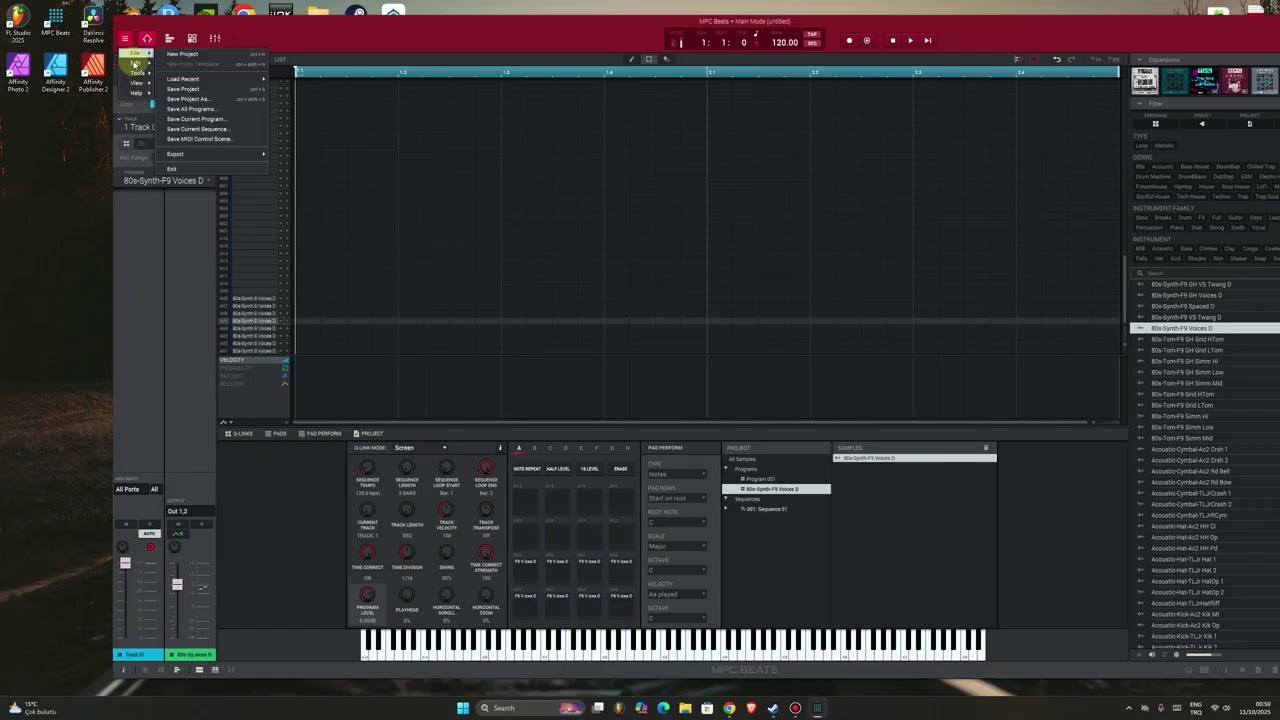This screenshot has height=720, width=1280.
Task: Open the hamburger main menu button
Action: [125, 39]
